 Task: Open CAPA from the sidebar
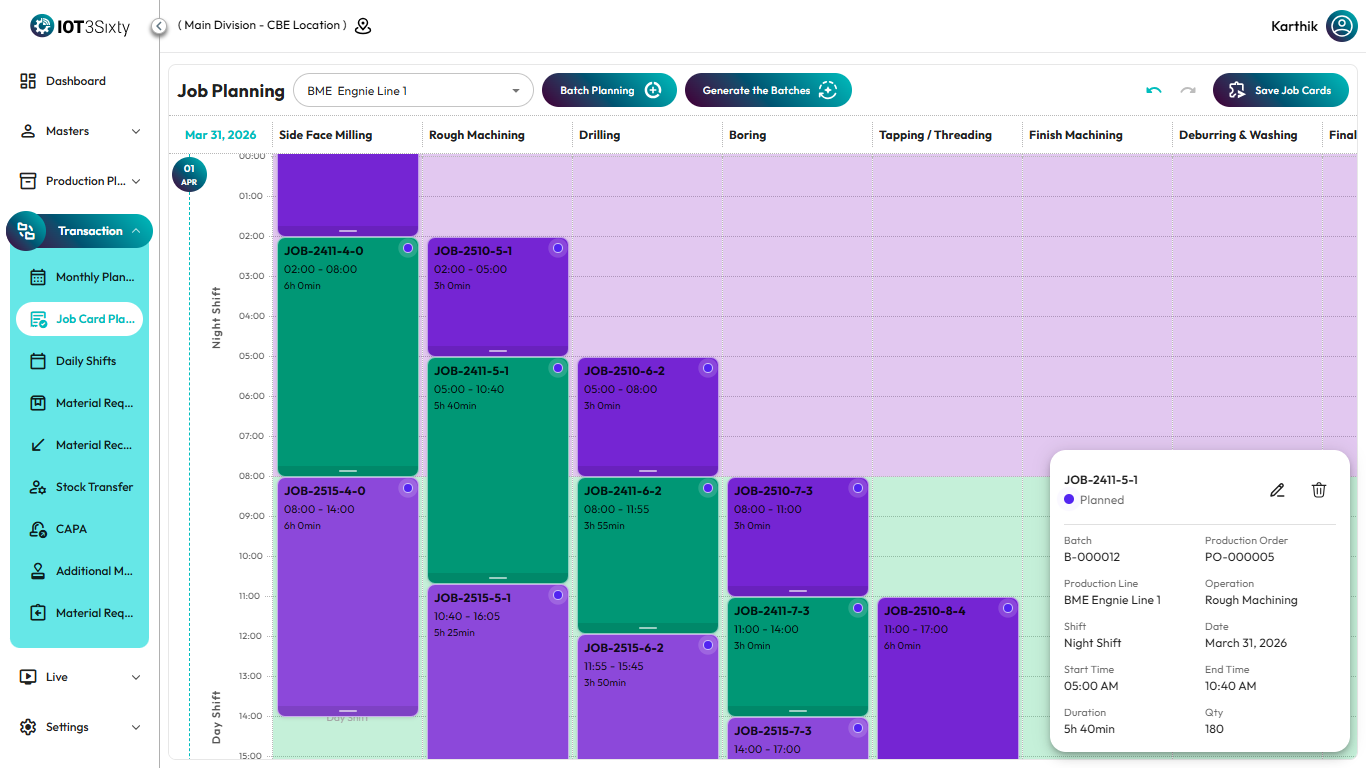click(x=71, y=529)
